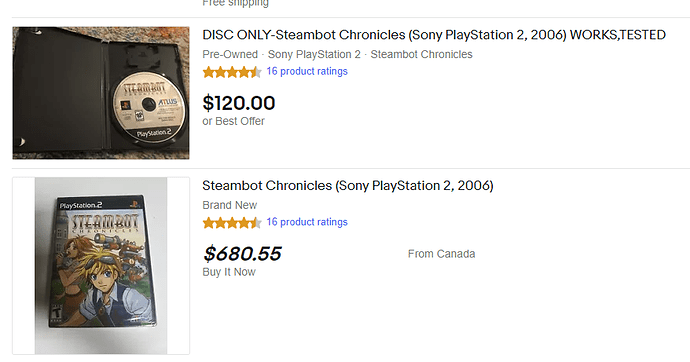Click the PlayStation 2 text on the disc
This screenshot has height=362, width=690.
154,133
